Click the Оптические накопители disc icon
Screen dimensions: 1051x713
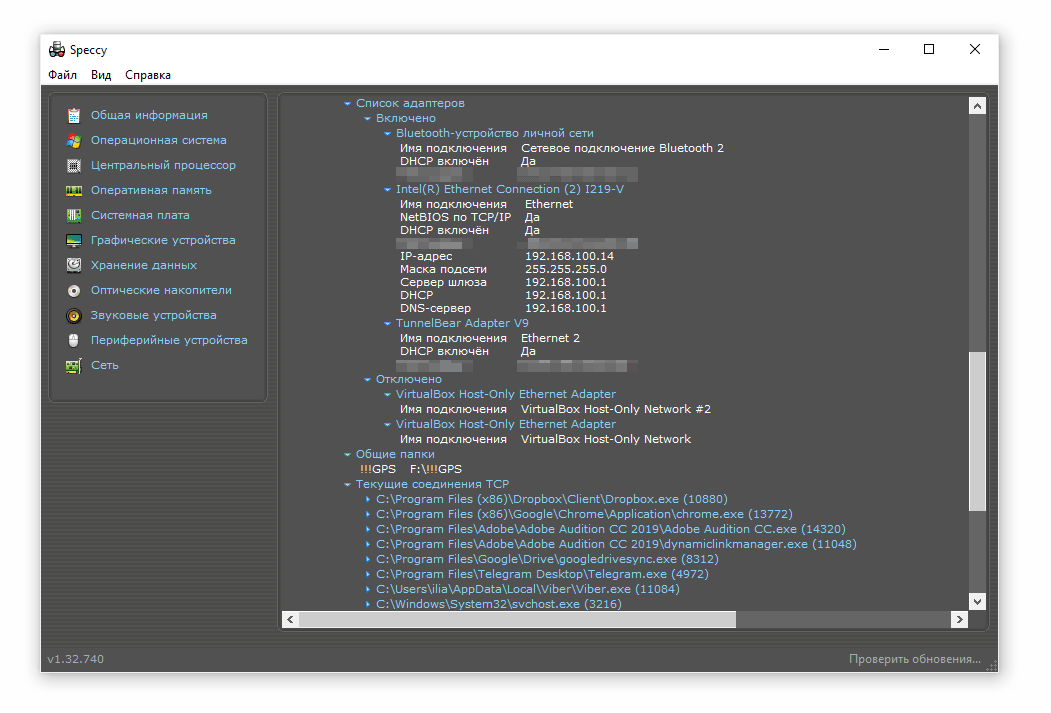pos(74,290)
